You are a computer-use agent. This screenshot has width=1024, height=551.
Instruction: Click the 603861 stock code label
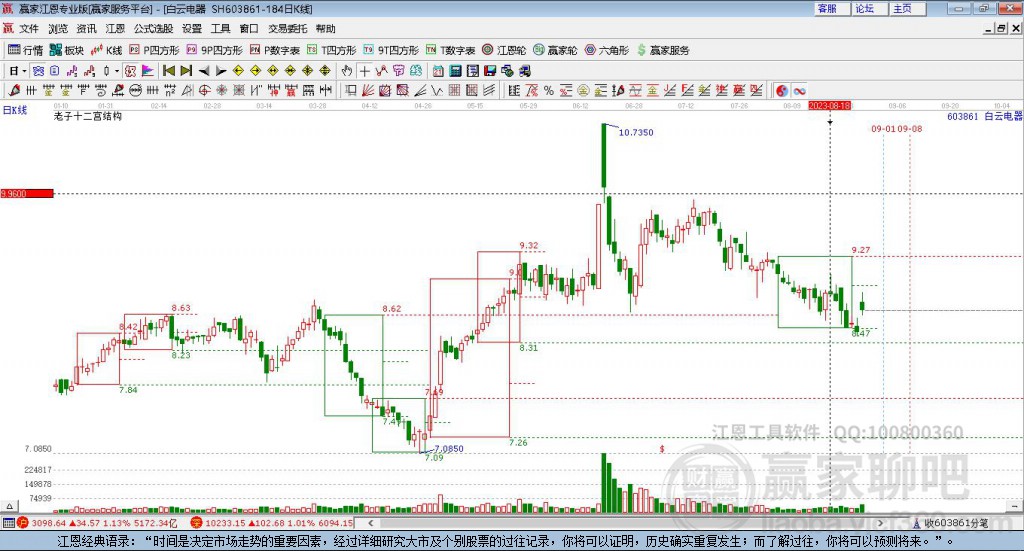(x=963, y=116)
